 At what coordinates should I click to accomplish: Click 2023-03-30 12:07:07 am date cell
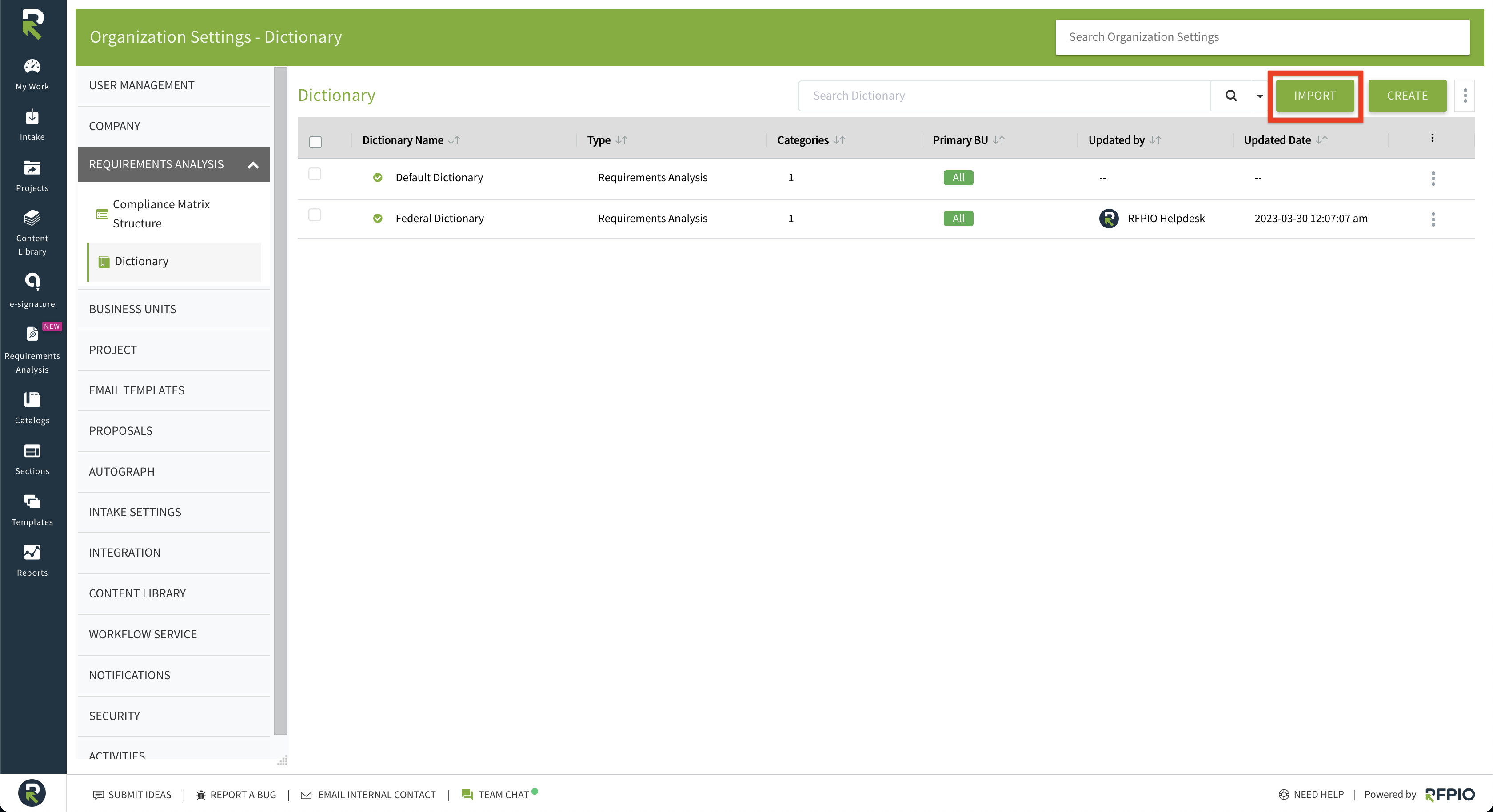point(1311,219)
